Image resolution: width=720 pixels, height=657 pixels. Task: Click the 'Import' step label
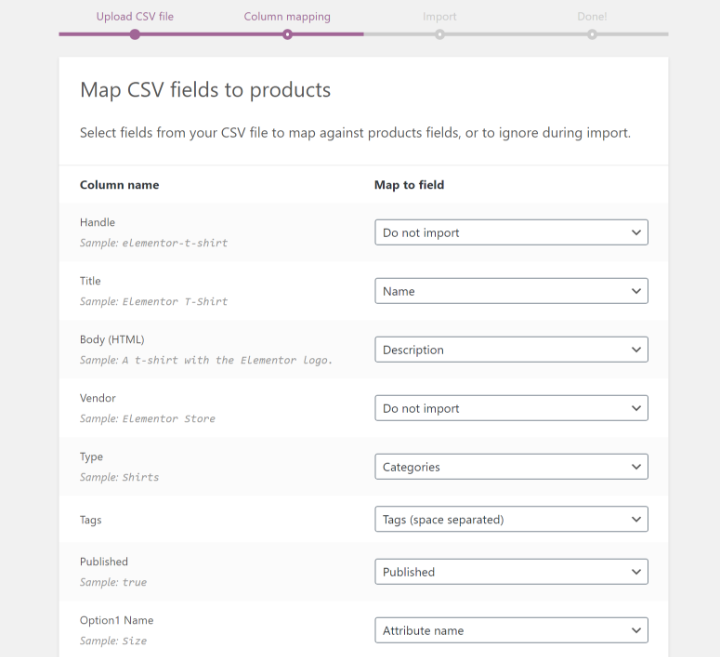tap(439, 17)
